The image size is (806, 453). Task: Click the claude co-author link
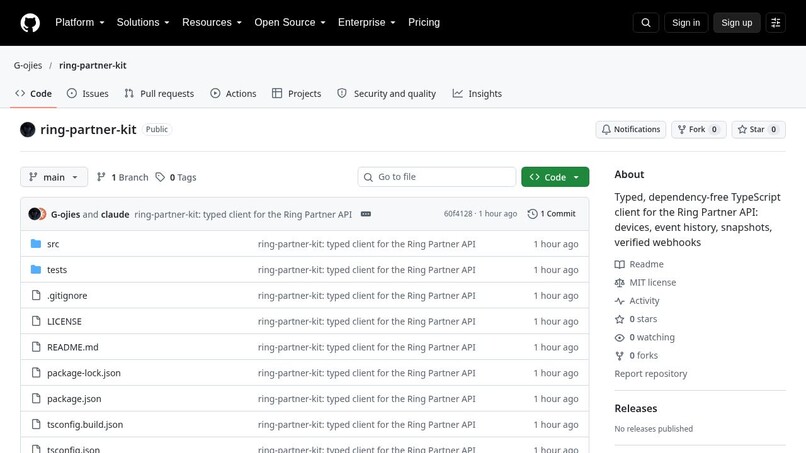coord(115,214)
